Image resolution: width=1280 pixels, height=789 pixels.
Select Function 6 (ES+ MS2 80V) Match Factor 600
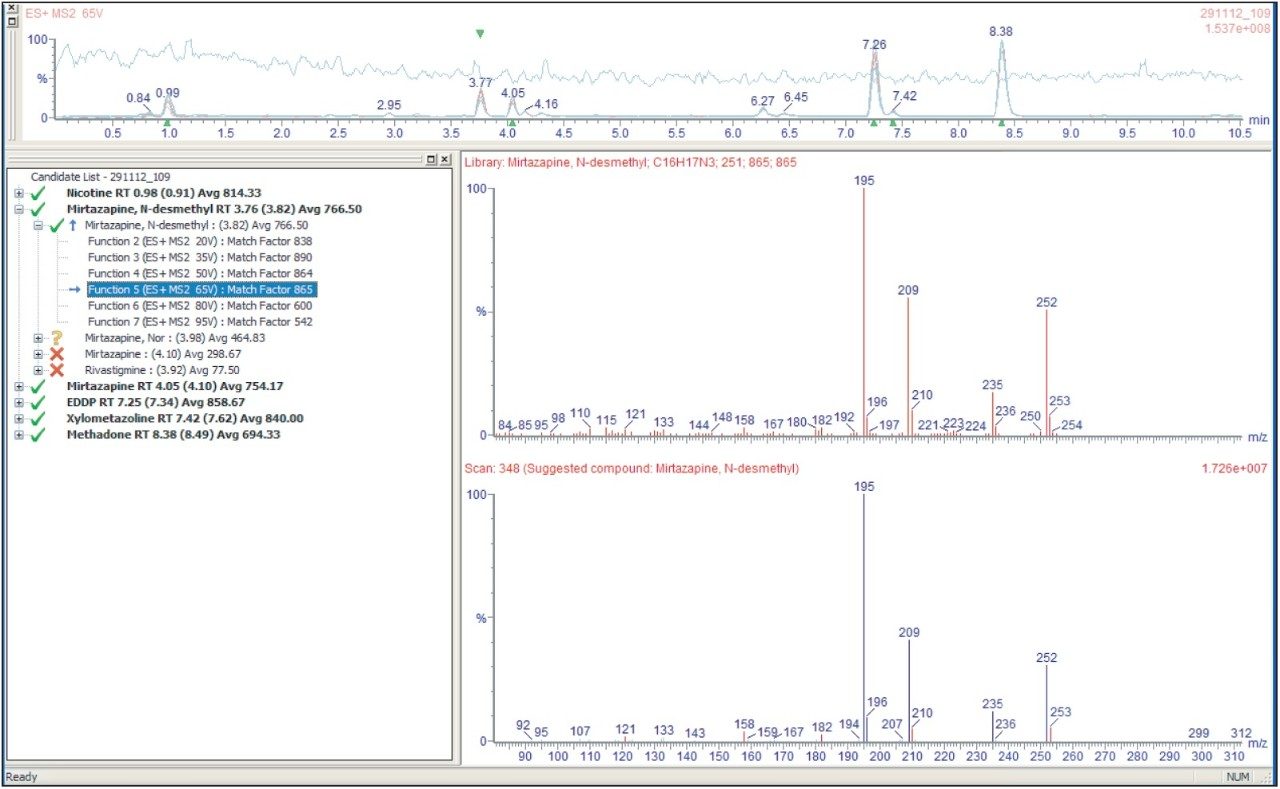click(x=200, y=306)
